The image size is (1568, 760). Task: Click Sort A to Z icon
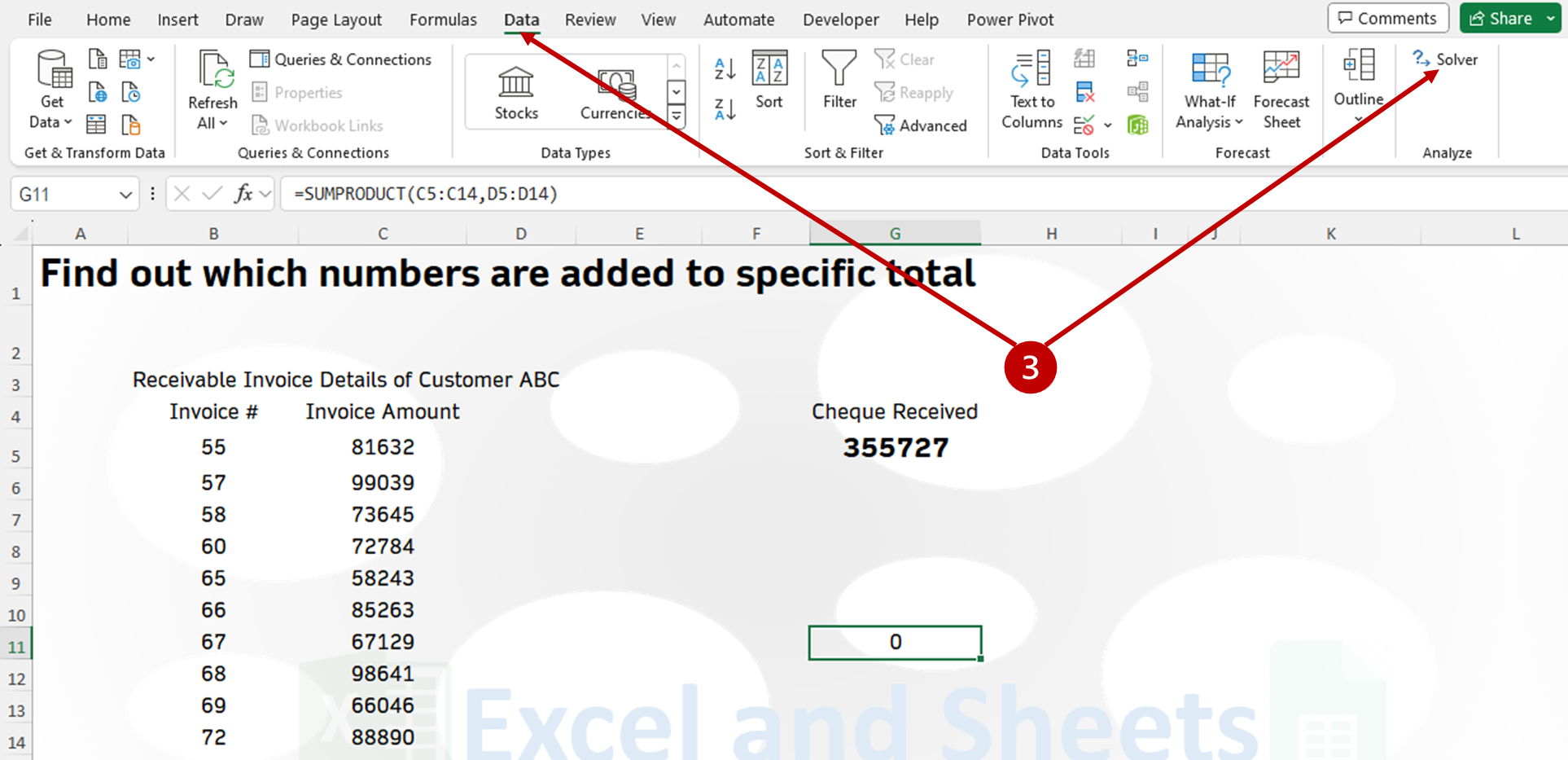tap(725, 69)
